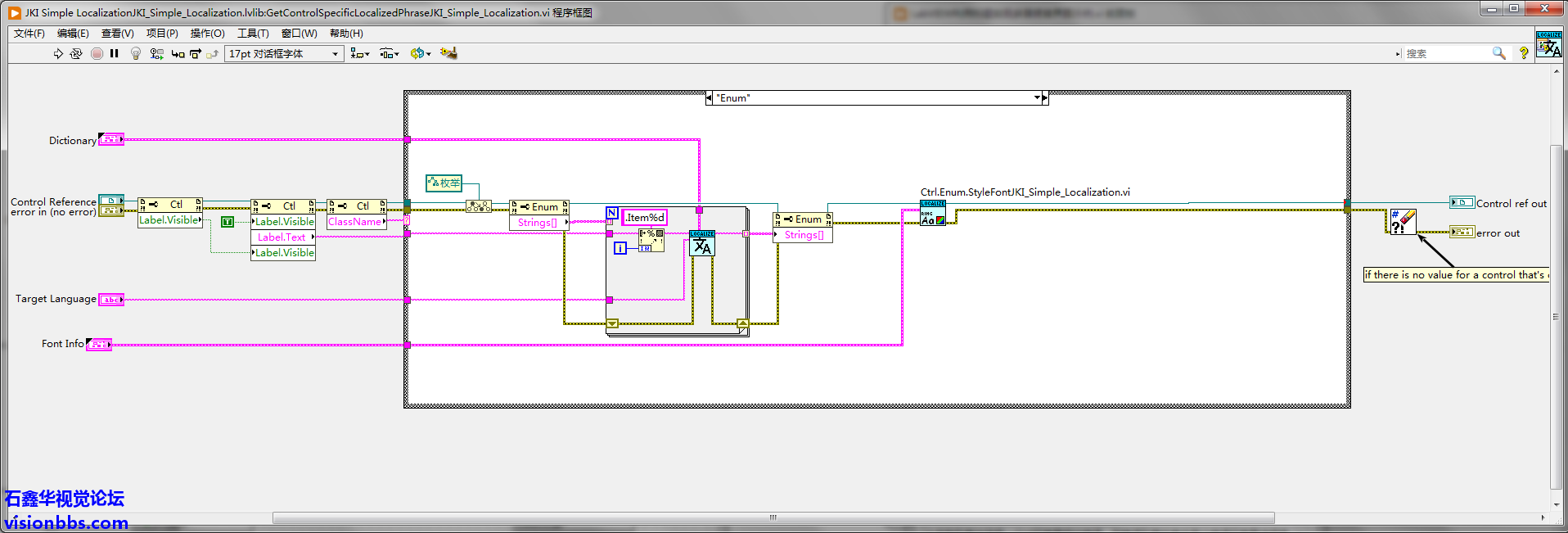Click the Step Into button
Image resolution: width=1568 pixels, height=533 pixels.
pyautogui.click(x=178, y=53)
